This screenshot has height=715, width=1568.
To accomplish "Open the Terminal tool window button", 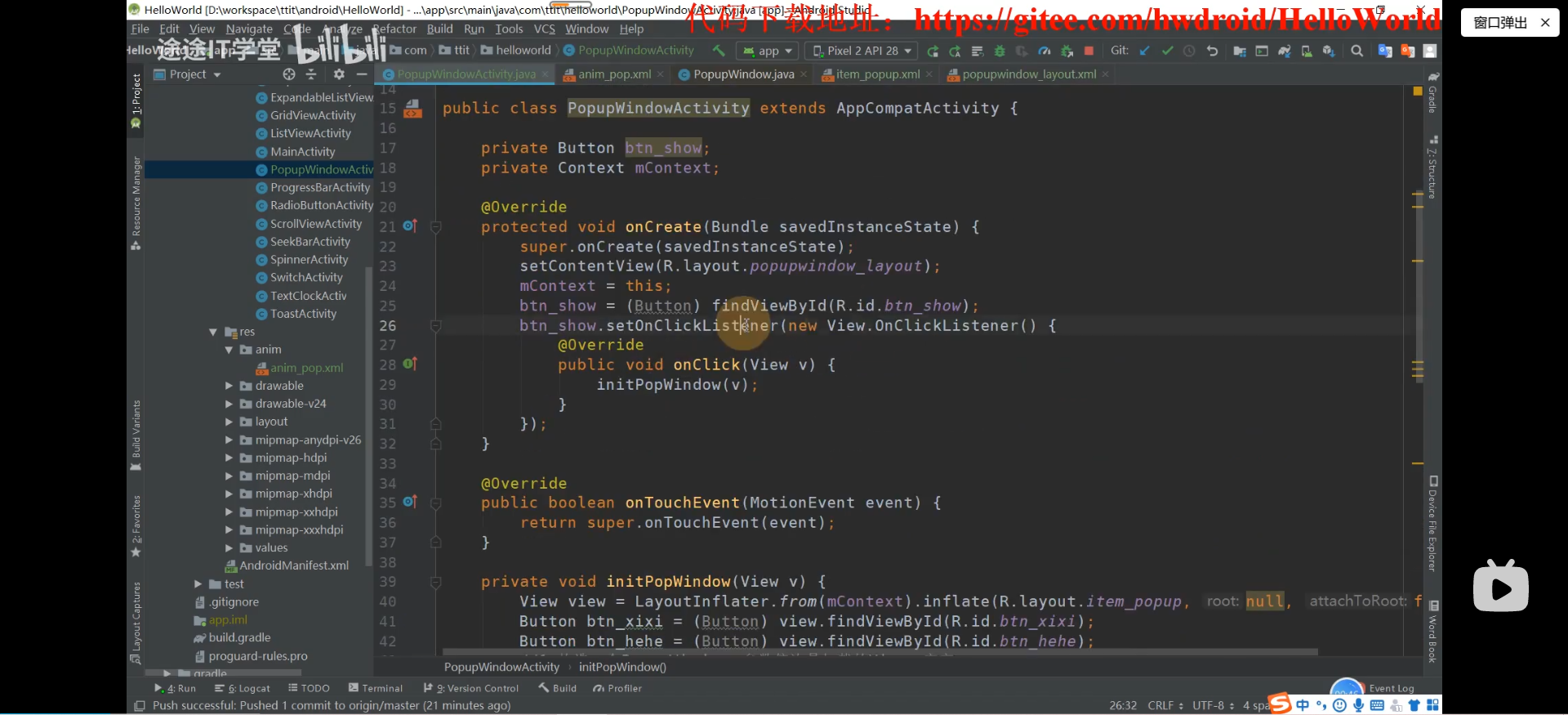I will pos(376,688).
